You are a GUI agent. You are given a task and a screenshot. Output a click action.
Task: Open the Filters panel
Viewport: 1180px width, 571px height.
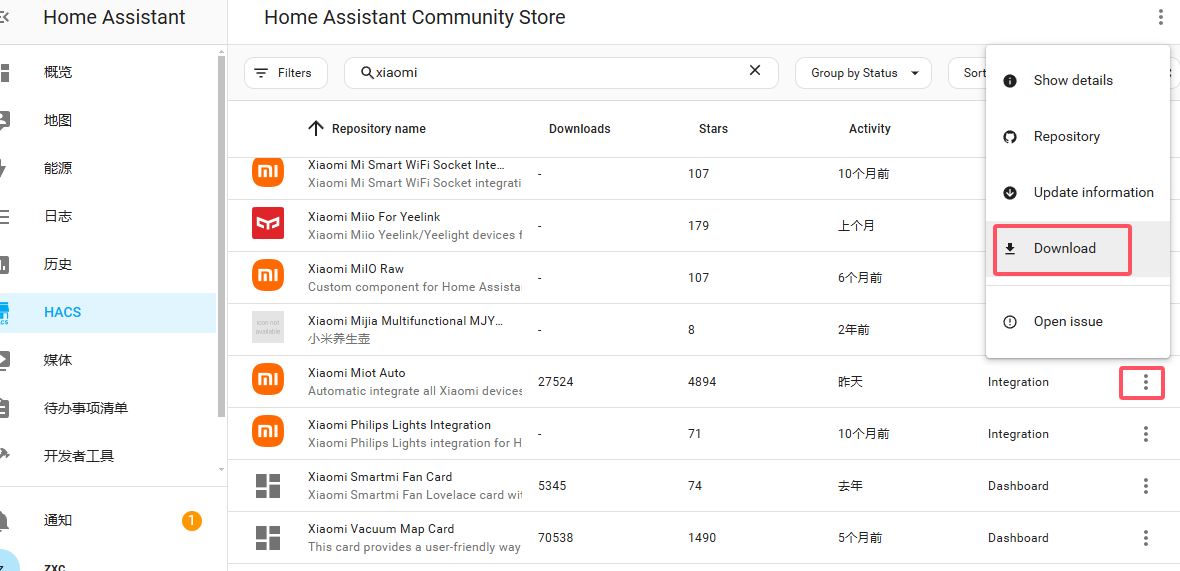(284, 73)
